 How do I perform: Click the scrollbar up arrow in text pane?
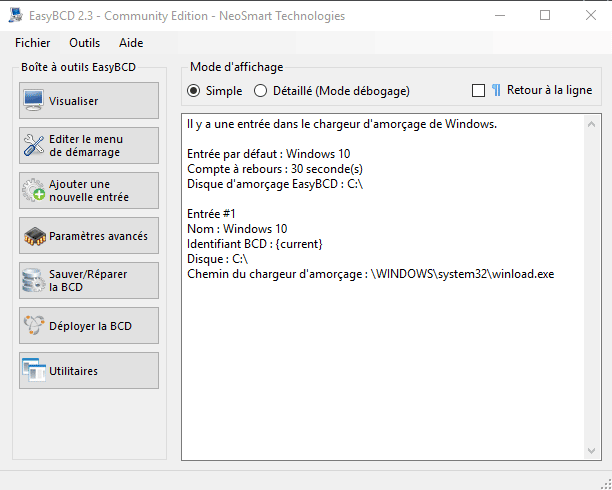click(x=591, y=125)
